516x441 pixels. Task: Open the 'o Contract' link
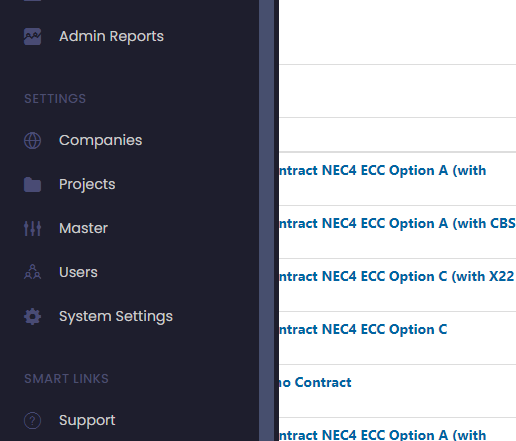click(315, 382)
